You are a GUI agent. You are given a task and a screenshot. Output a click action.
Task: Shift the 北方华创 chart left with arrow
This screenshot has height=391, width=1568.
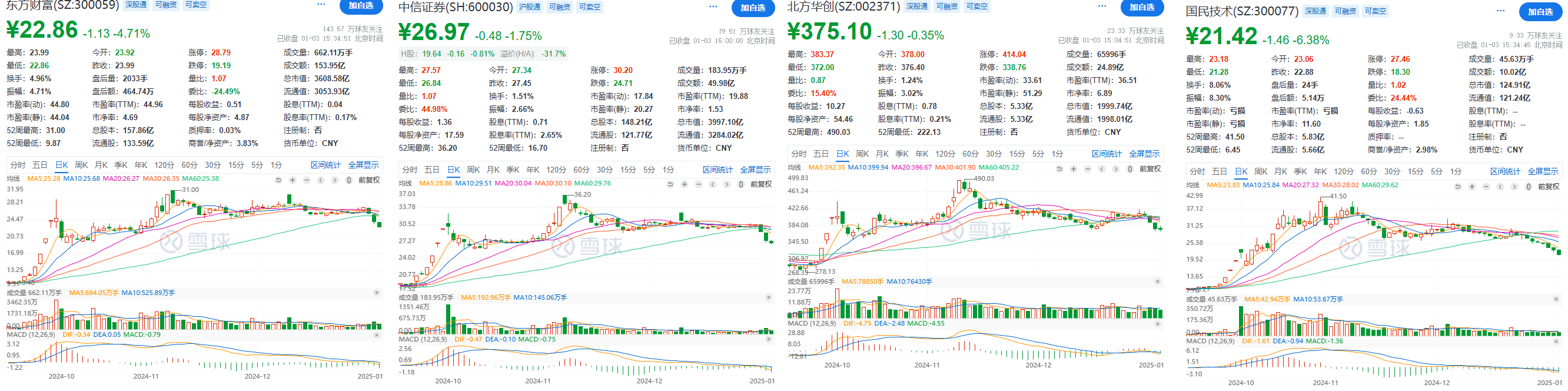pos(1101,168)
